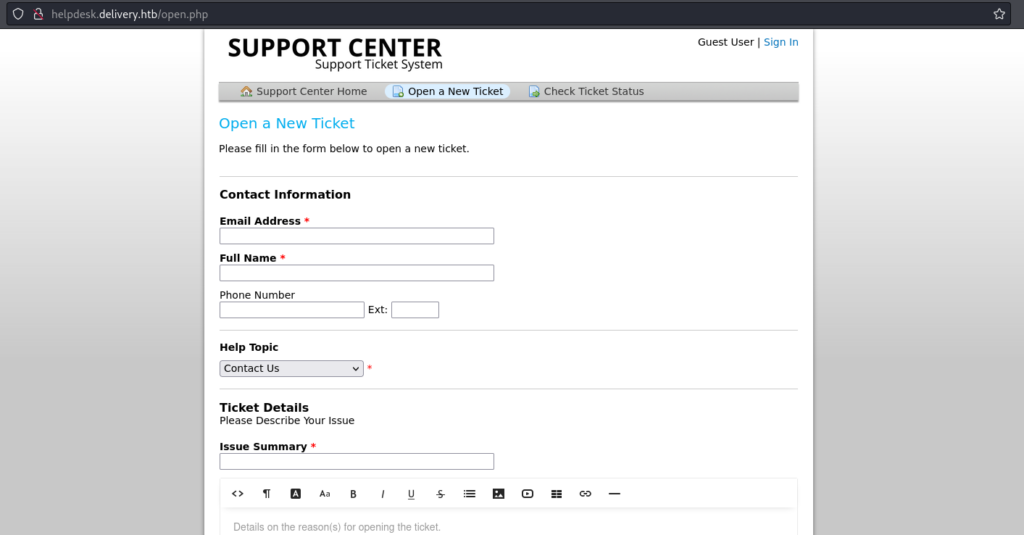Insert a video via editor toolbar
This screenshot has width=1024, height=535.
[x=527, y=494]
